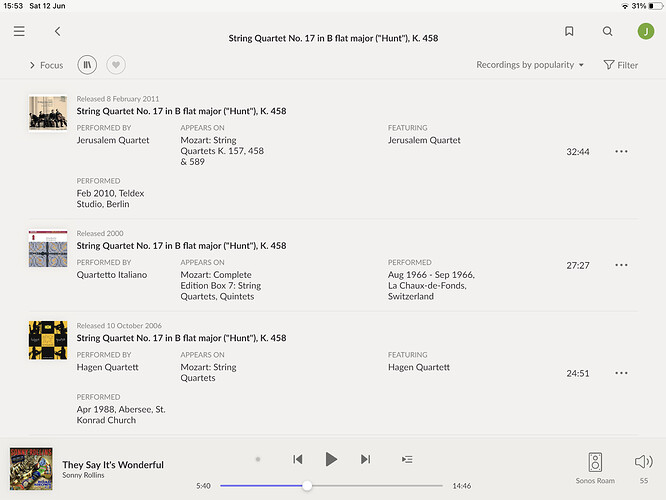The height and width of the screenshot is (500, 666).
Task: Open Quartetto Italiano performer link
Action: point(112,275)
